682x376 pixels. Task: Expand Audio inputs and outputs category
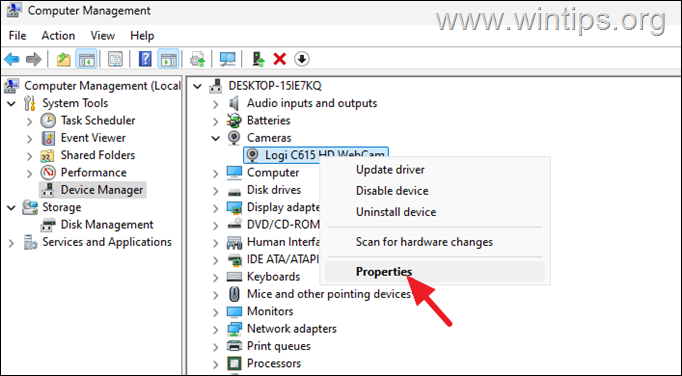tap(216, 104)
